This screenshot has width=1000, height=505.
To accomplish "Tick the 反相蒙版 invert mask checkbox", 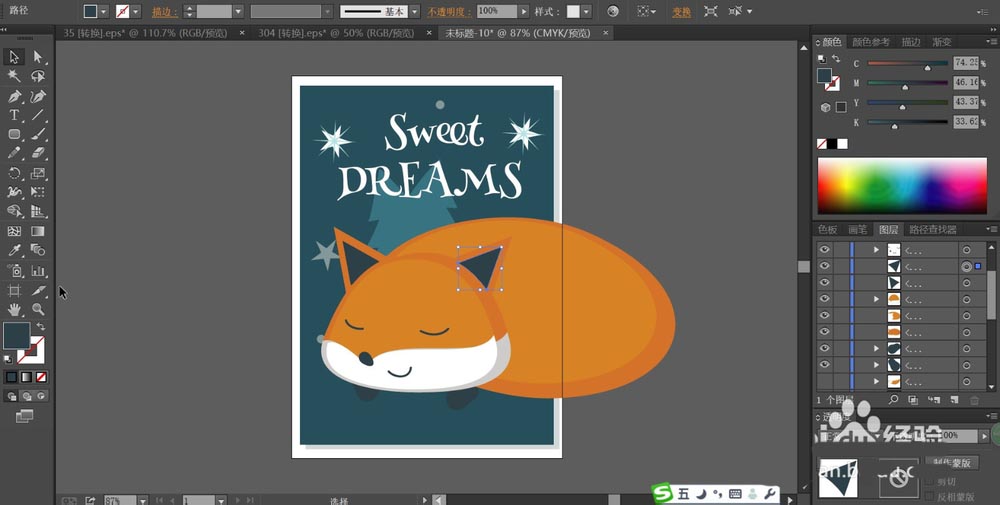I will pyautogui.click(x=929, y=496).
